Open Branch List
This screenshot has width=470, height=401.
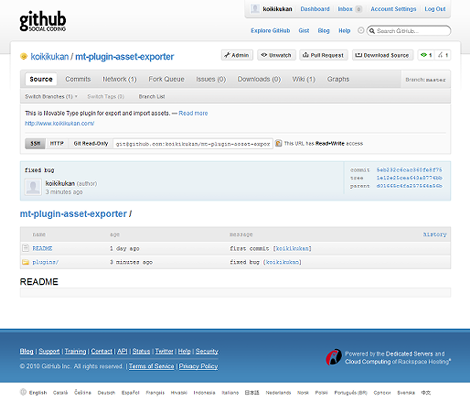152,97
